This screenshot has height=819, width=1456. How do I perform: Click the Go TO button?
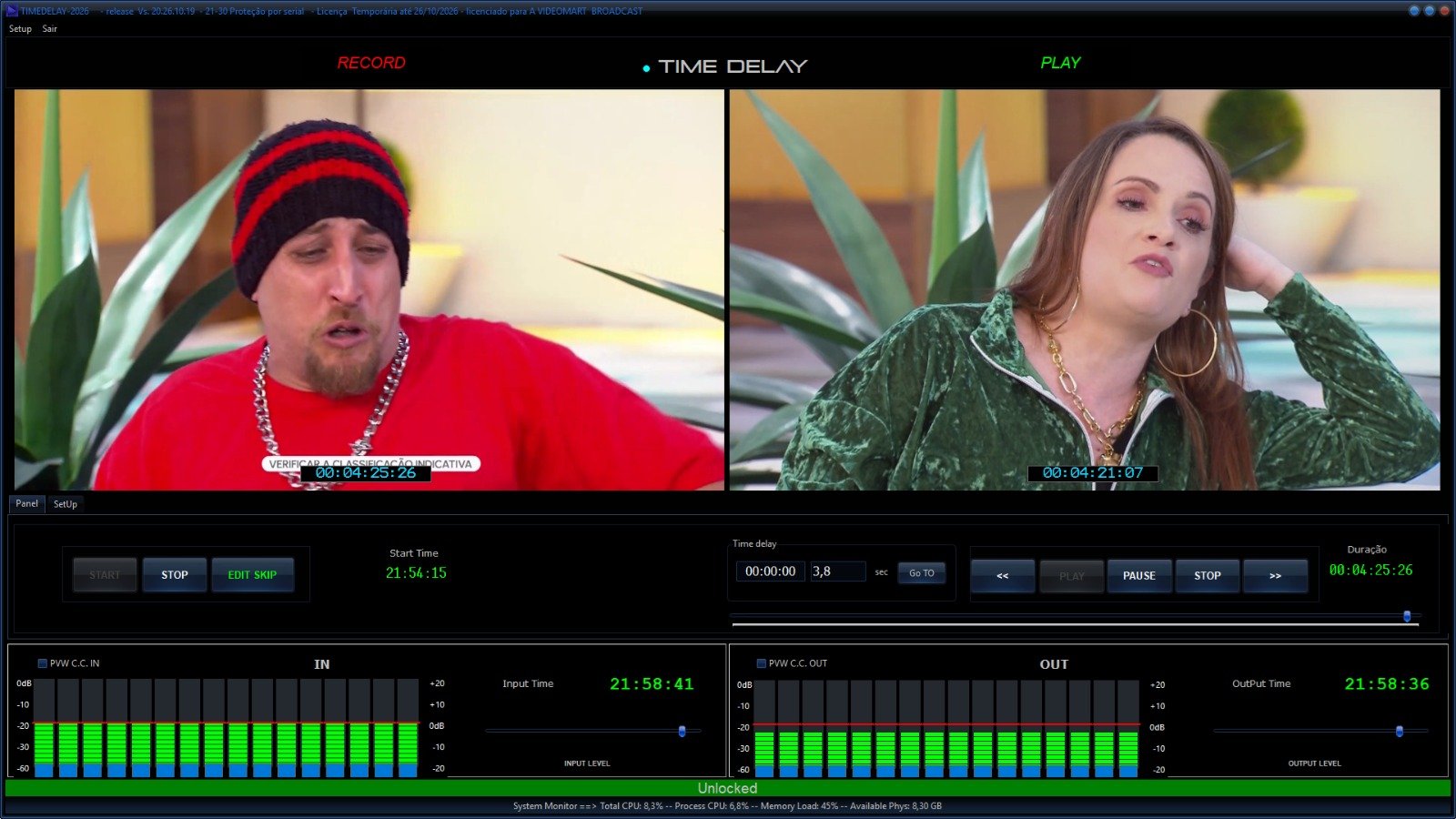[x=922, y=572]
